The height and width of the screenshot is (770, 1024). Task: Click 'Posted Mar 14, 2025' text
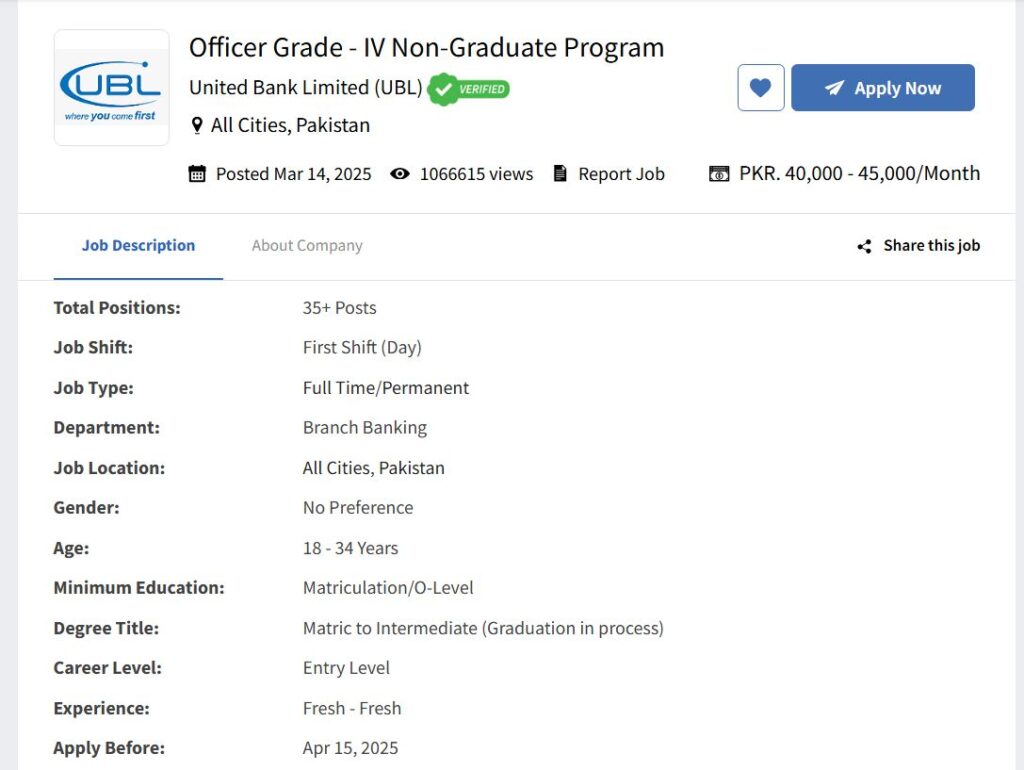[293, 174]
